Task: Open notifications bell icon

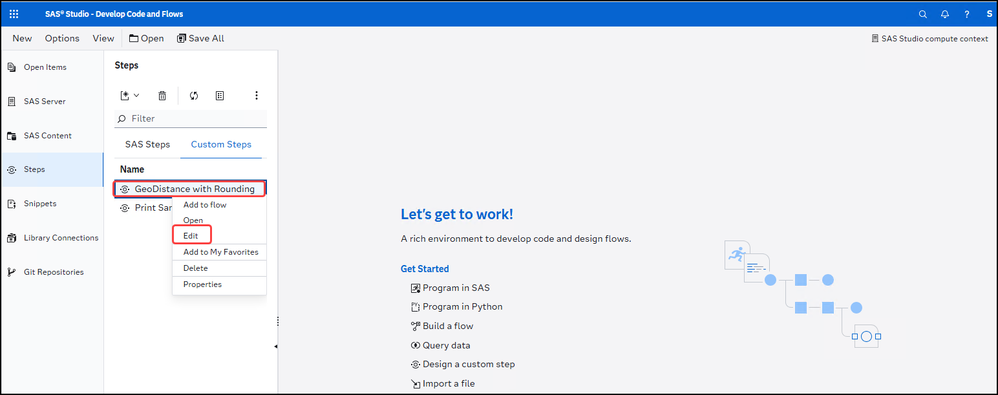Action: point(945,14)
